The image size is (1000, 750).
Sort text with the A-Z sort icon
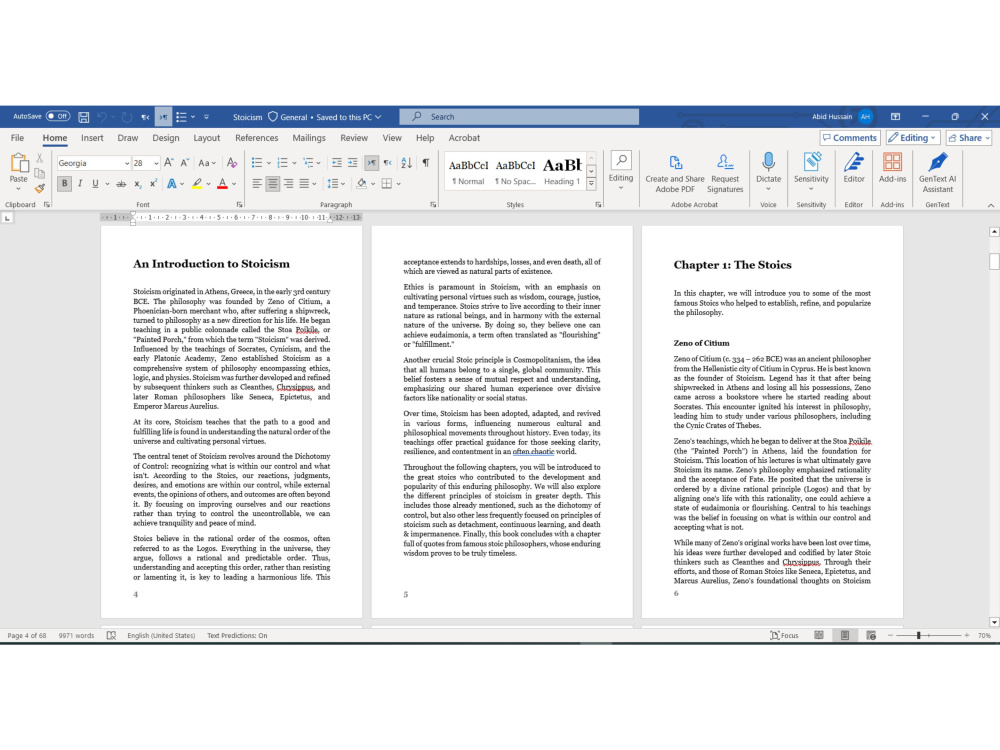tap(406, 163)
